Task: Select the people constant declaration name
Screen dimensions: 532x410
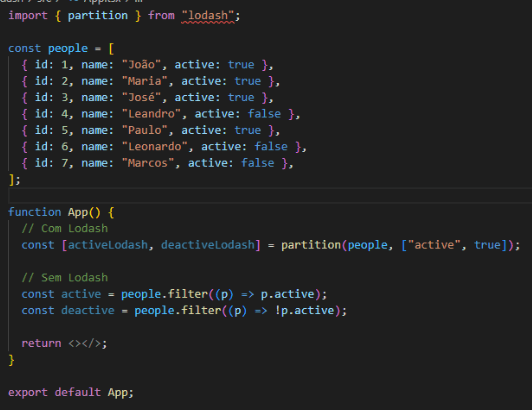Action: click(x=68, y=49)
